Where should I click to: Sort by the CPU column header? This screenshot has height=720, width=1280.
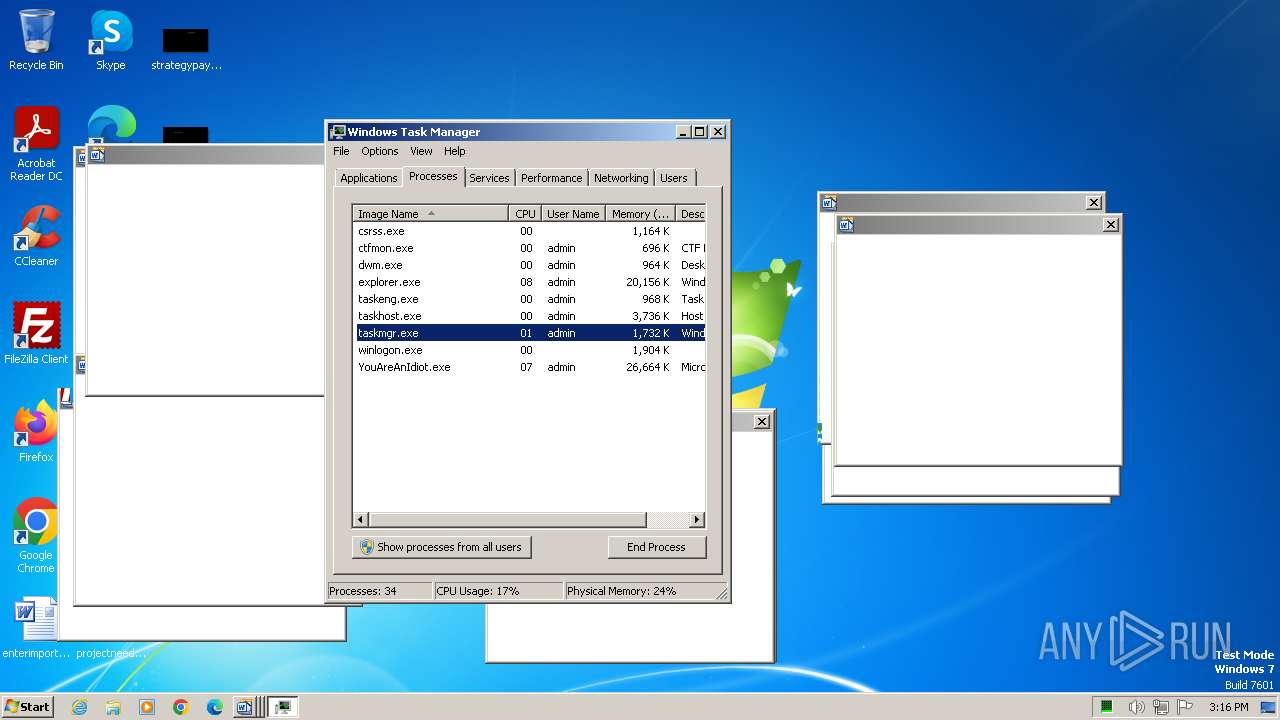coord(526,214)
